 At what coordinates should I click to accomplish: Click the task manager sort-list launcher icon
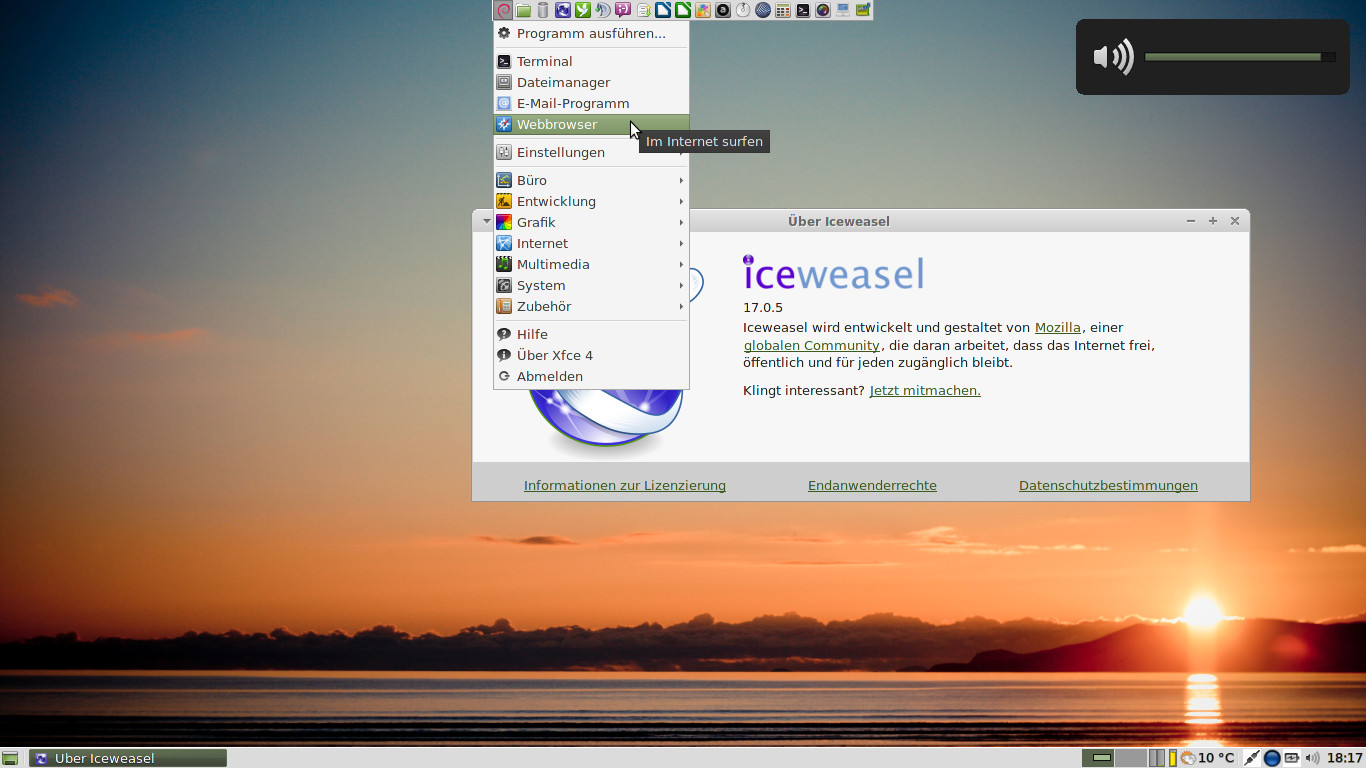click(643, 10)
